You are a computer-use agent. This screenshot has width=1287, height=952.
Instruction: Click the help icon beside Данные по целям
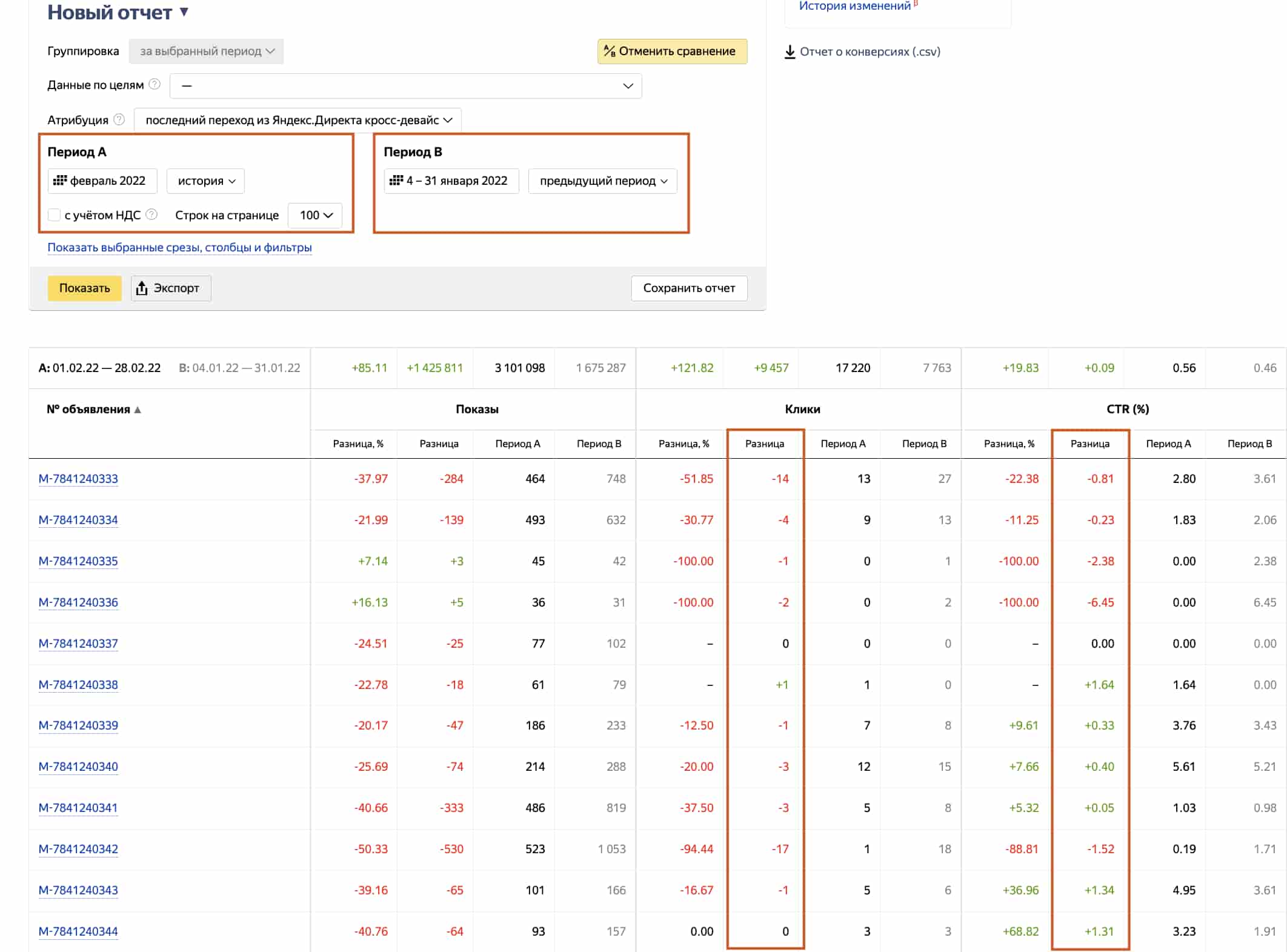pyautogui.click(x=155, y=84)
